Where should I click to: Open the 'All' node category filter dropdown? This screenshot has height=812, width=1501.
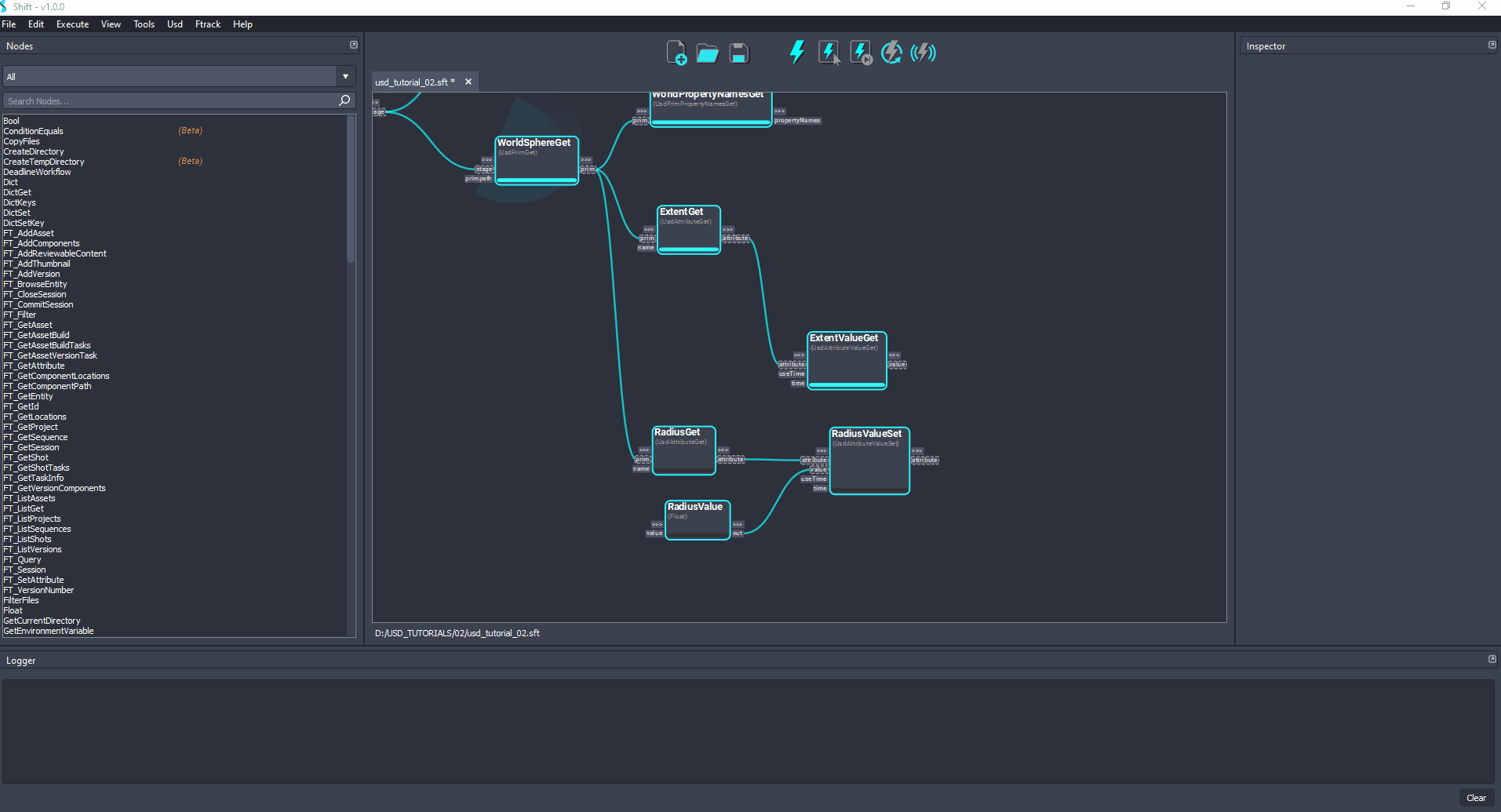(344, 76)
